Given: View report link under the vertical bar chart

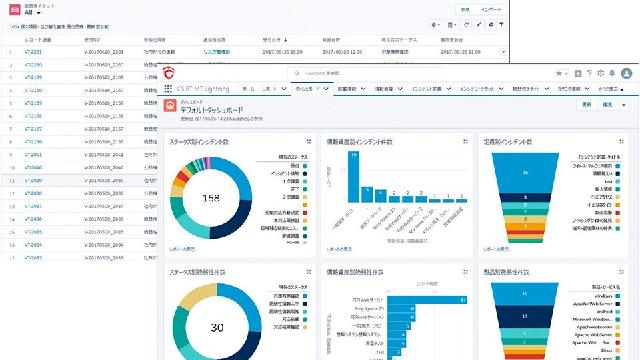Looking at the screenshot, I should point(339,249).
